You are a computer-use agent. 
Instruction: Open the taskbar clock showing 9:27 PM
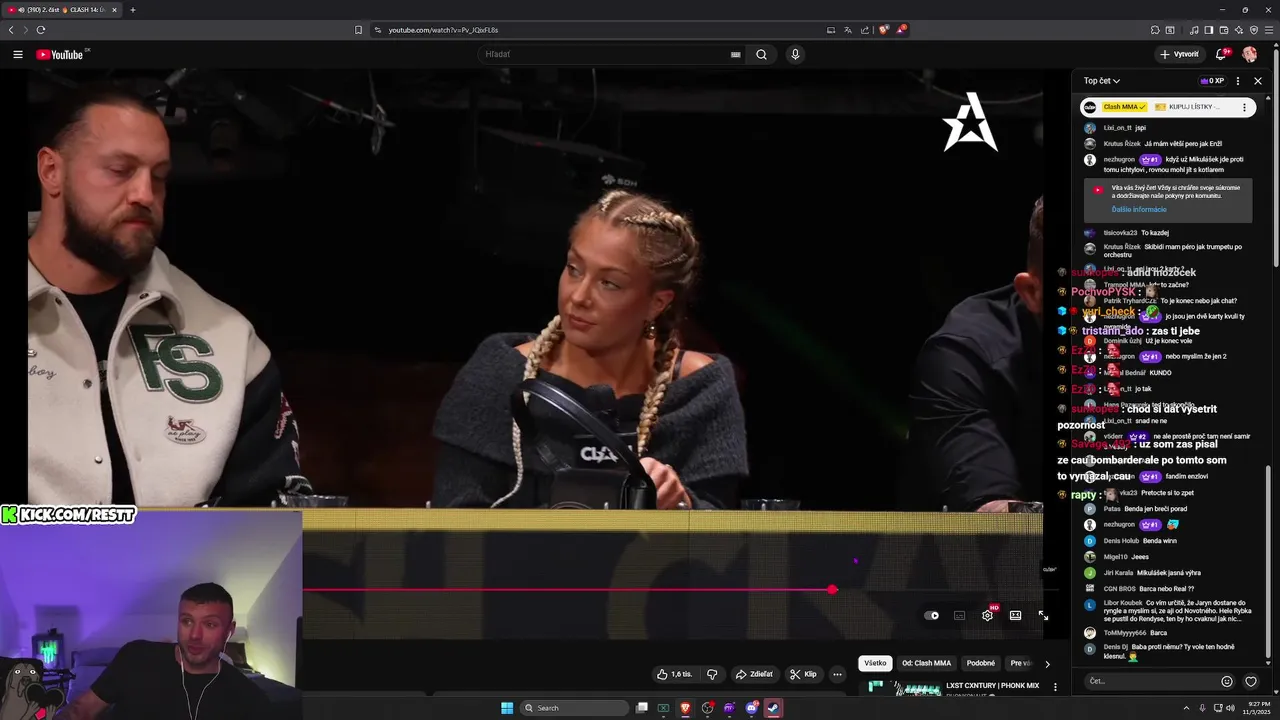1256,708
